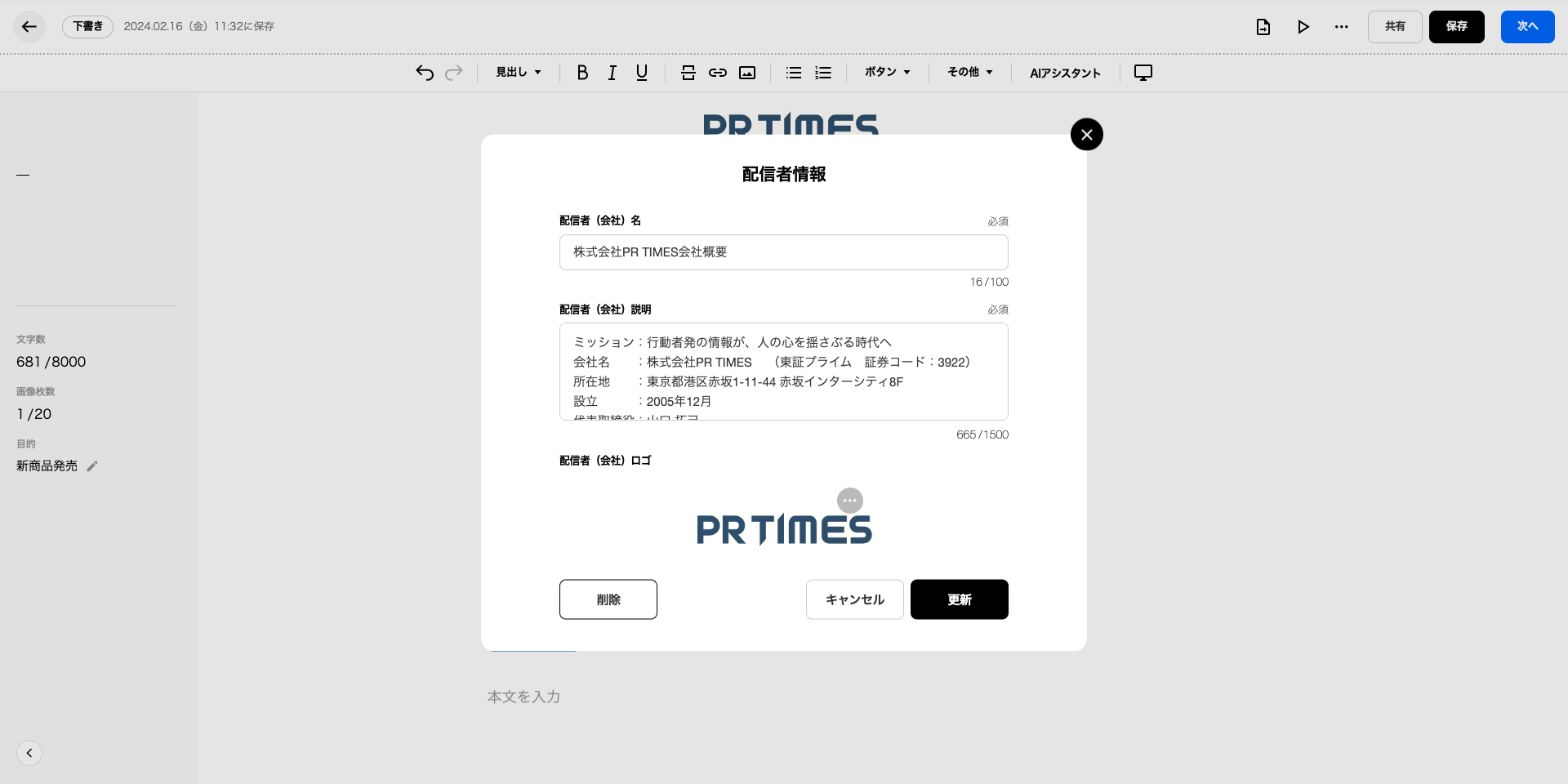This screenshot has width=1568, height=784.
Task: Click the redo arrow in toolbar
Action: click(x=454, y=73)
